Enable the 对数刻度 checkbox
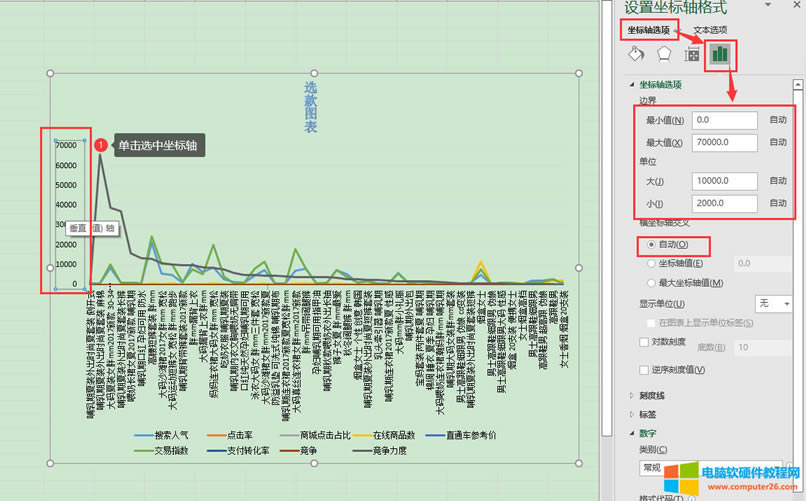Screen dimensions: 806x501 coord(643,342)
